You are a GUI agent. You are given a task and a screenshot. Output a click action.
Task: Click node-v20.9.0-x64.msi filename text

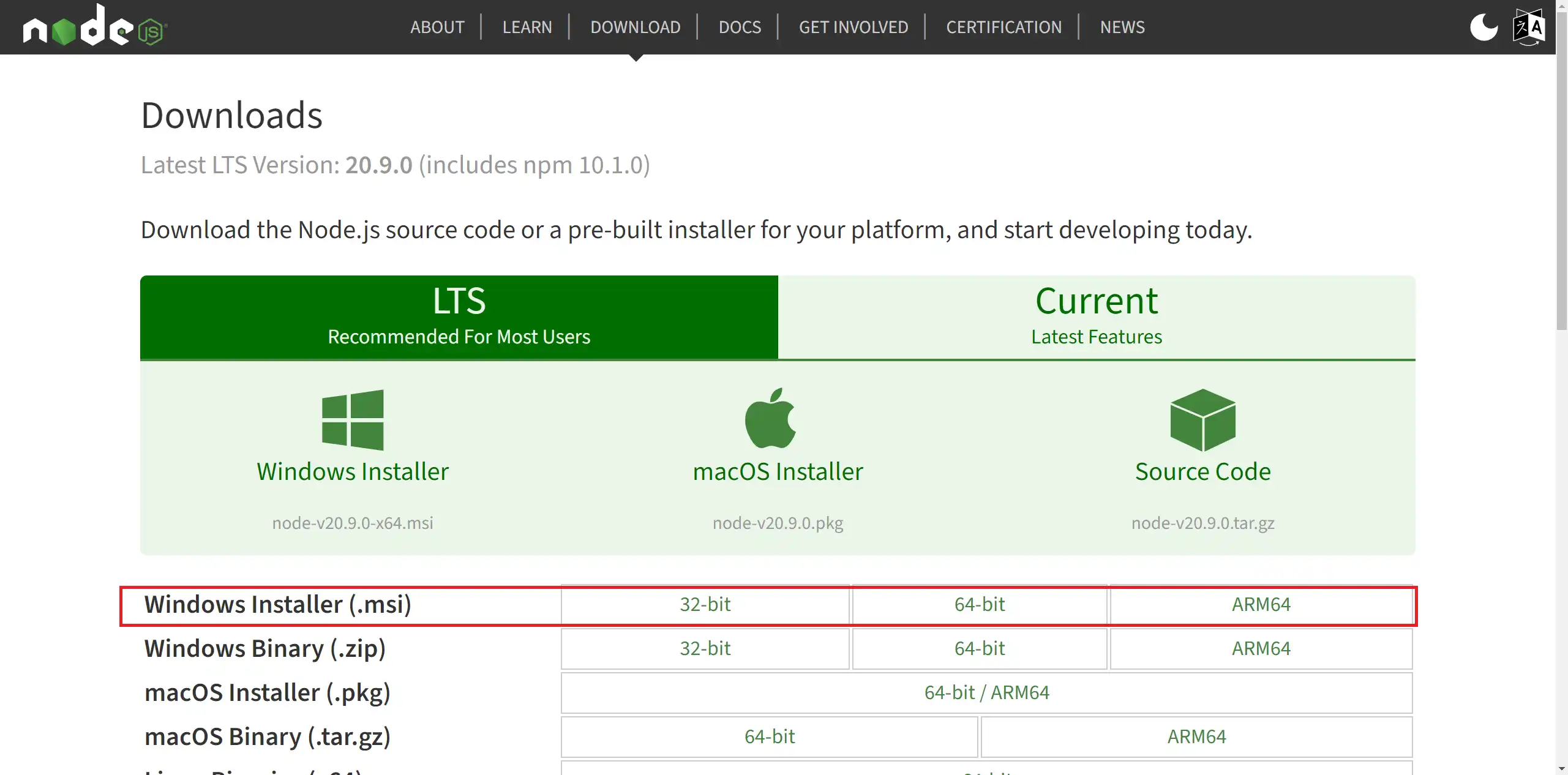point(353,523)
